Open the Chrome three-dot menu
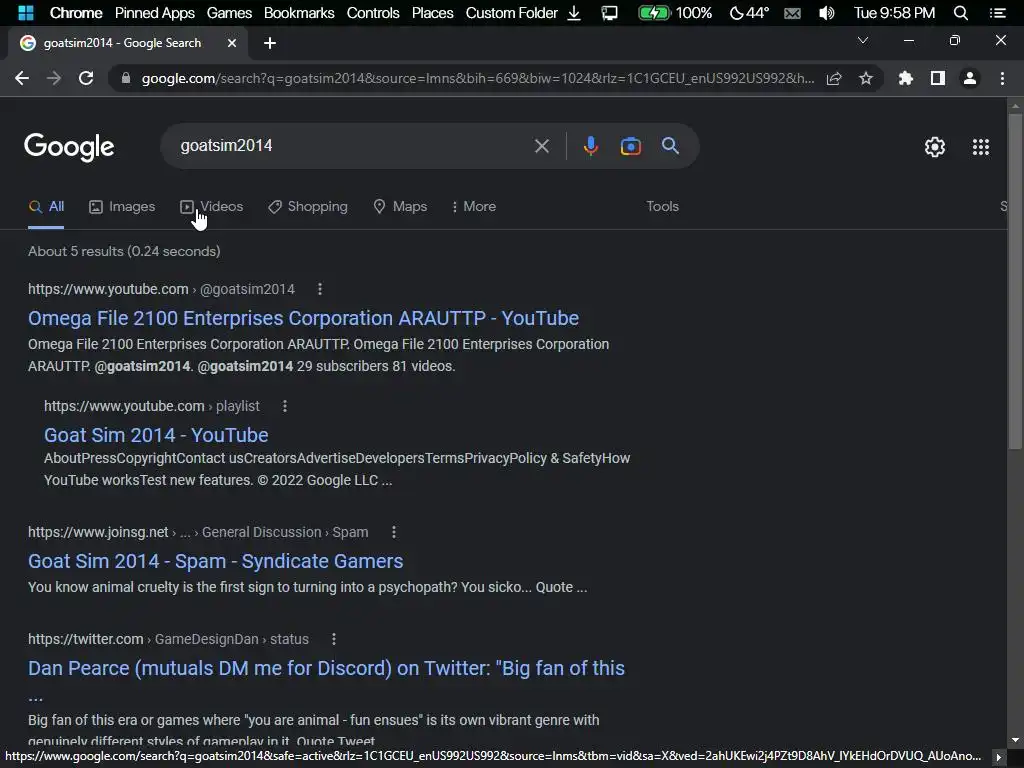 (1002, 78)
